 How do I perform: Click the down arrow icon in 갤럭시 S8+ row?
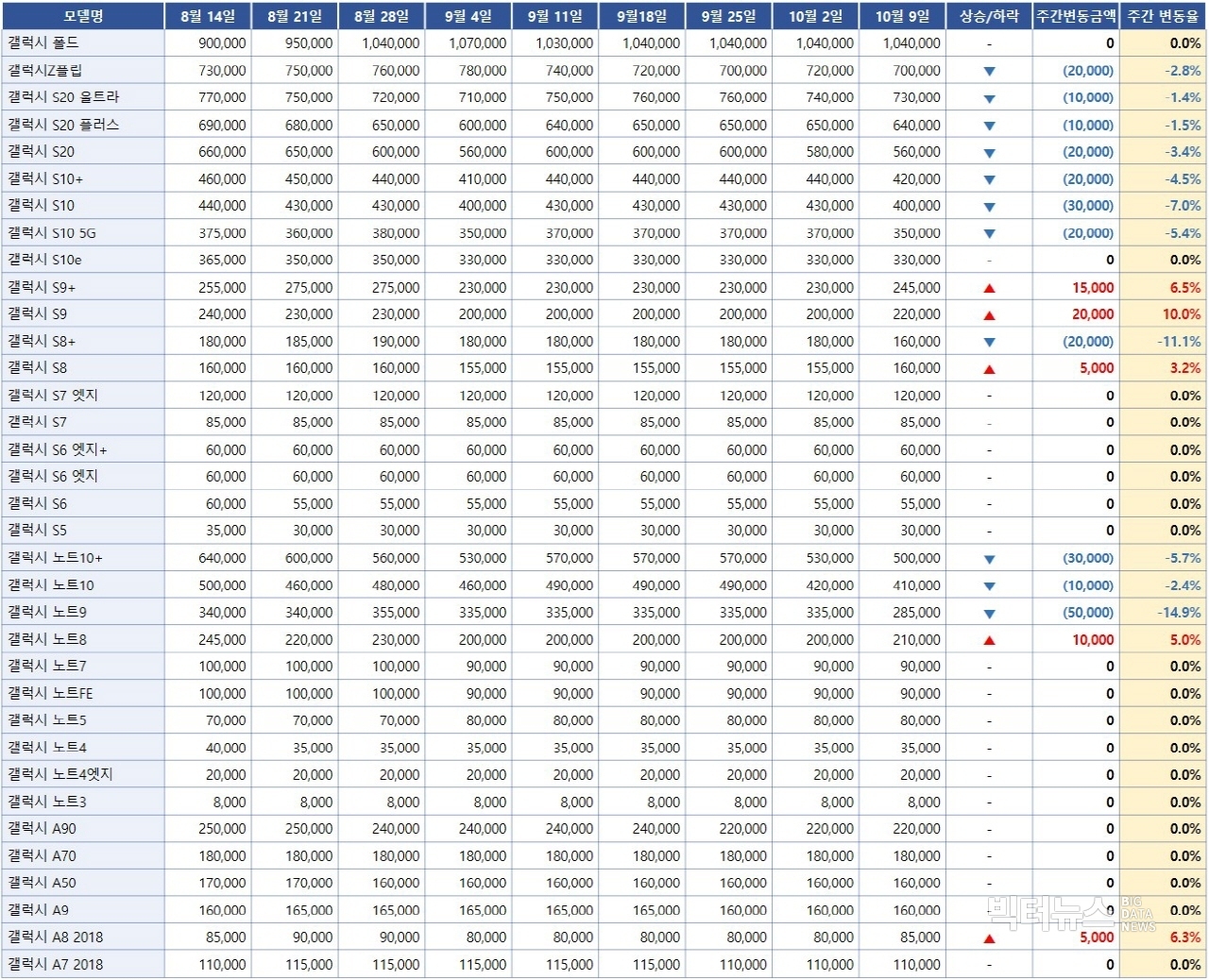click(989, 343)
